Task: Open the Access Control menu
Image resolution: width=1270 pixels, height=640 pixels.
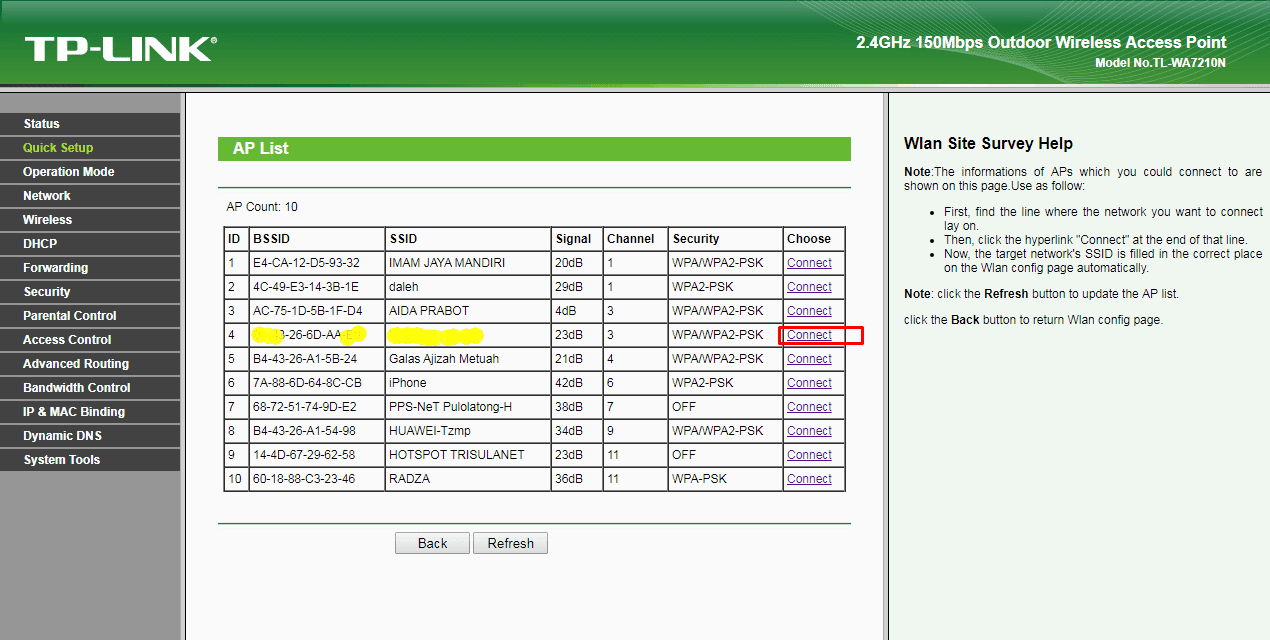Action: pos(90,340)
